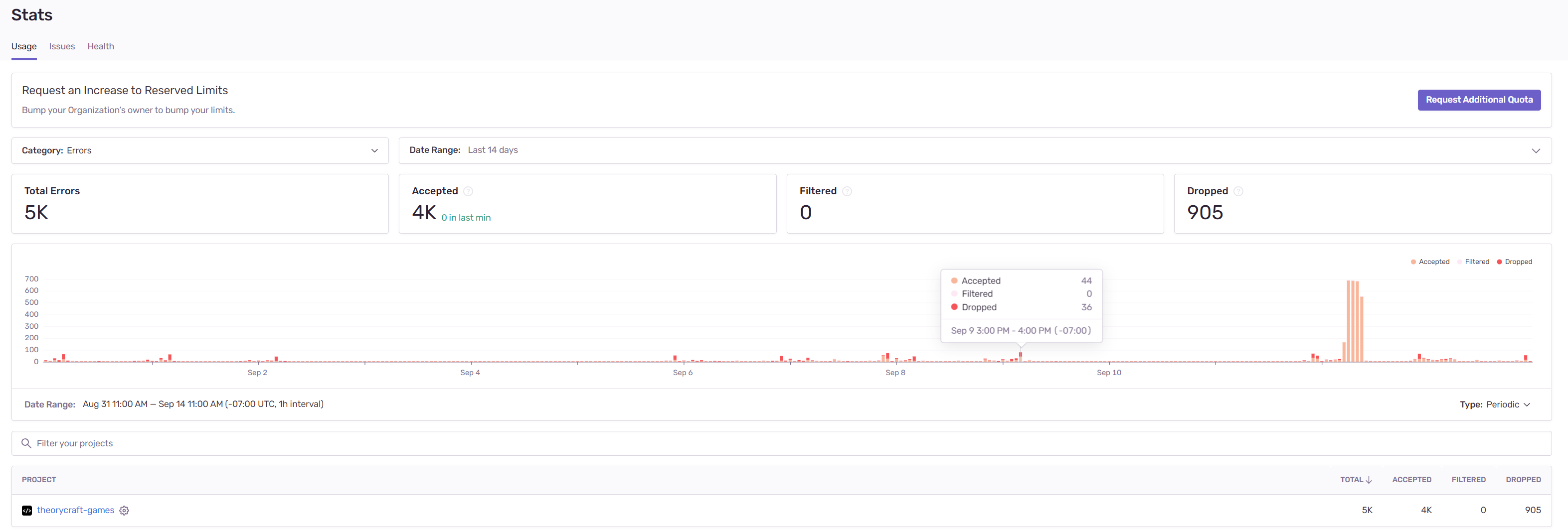
Task: Click the '0 in last min' text
Action: 466,218
